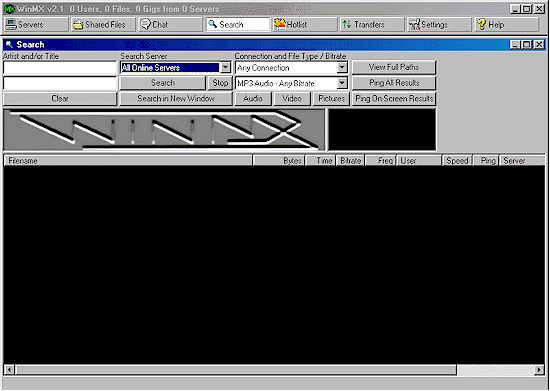Open the Servers tab
The image size is (550, 391).
click(36, 25)
